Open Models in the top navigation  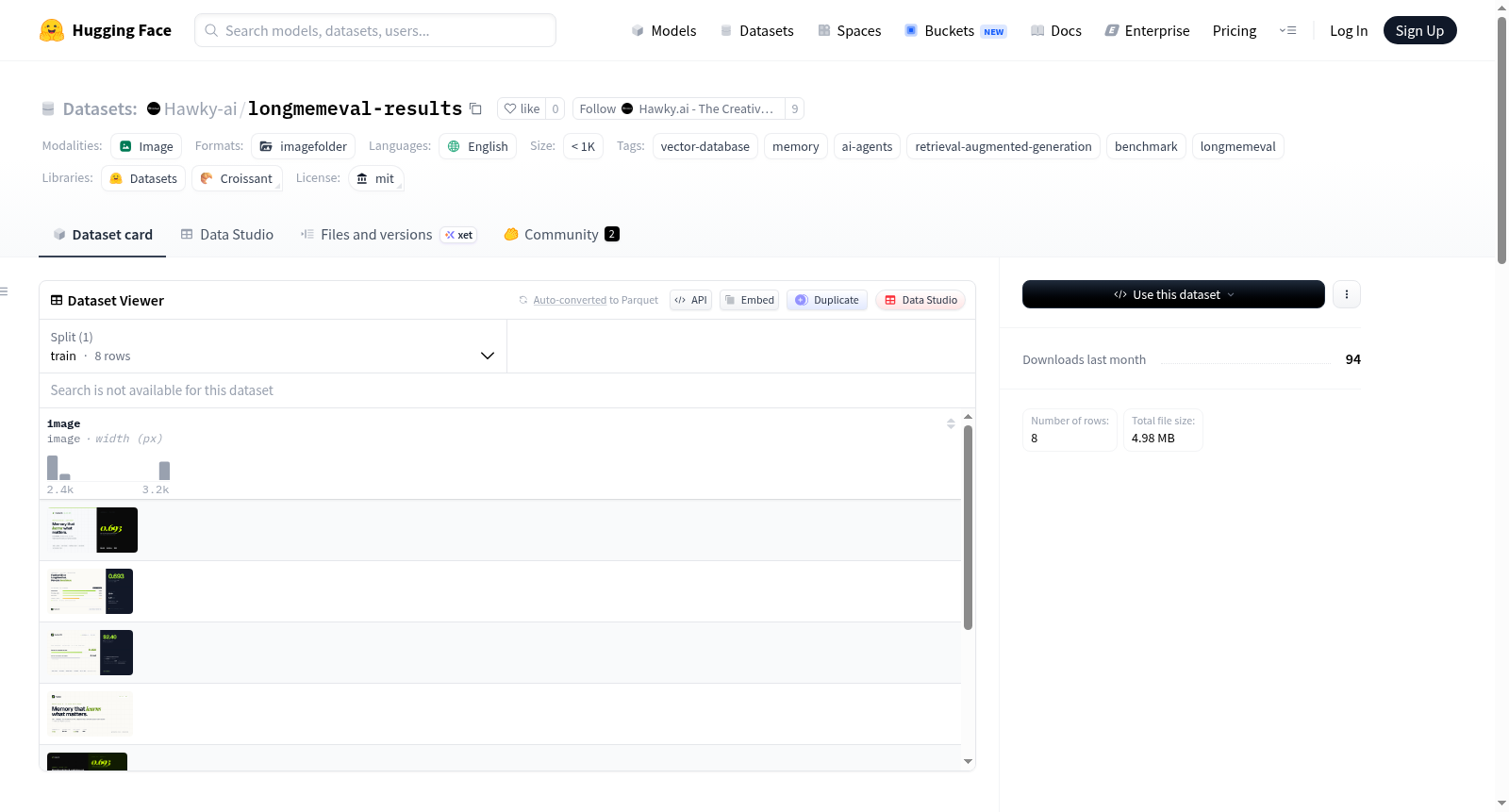pos(664,30)
